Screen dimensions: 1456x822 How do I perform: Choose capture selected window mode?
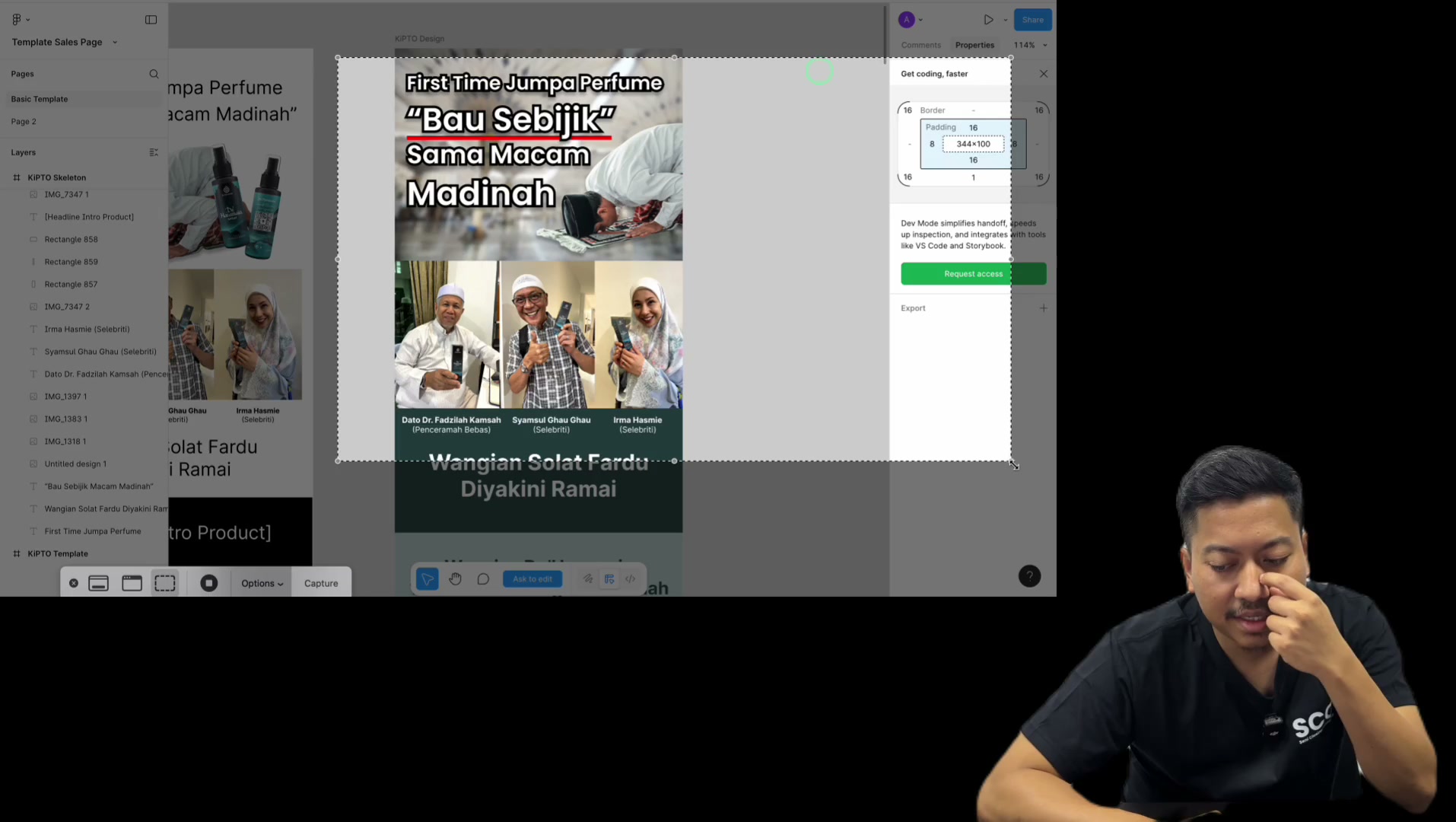[132, 583]
